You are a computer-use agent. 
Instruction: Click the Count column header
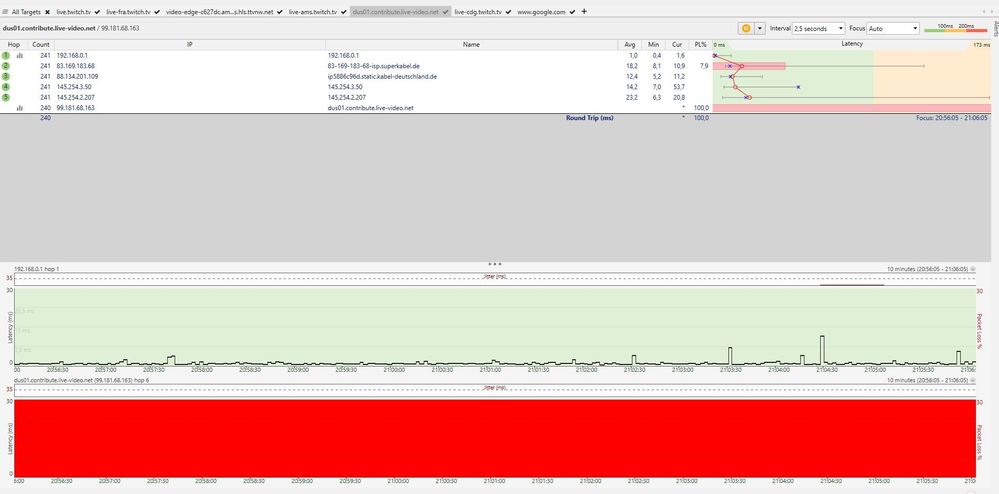tap(41, 45)
